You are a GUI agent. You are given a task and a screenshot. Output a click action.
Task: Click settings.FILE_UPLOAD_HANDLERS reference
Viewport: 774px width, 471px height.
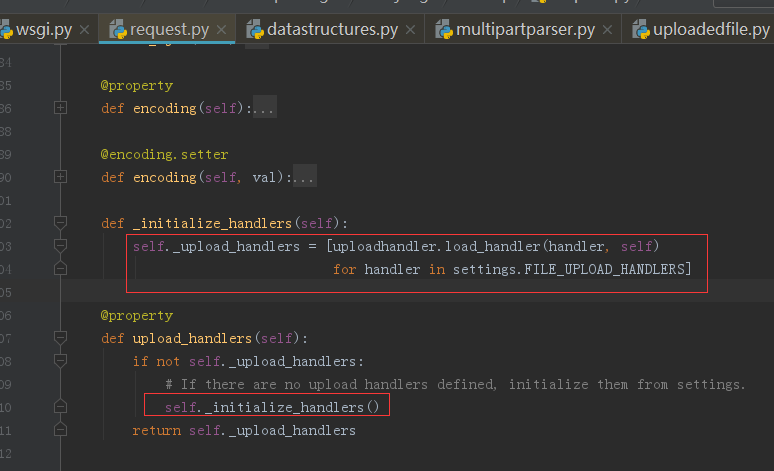[x=569, y=269]
